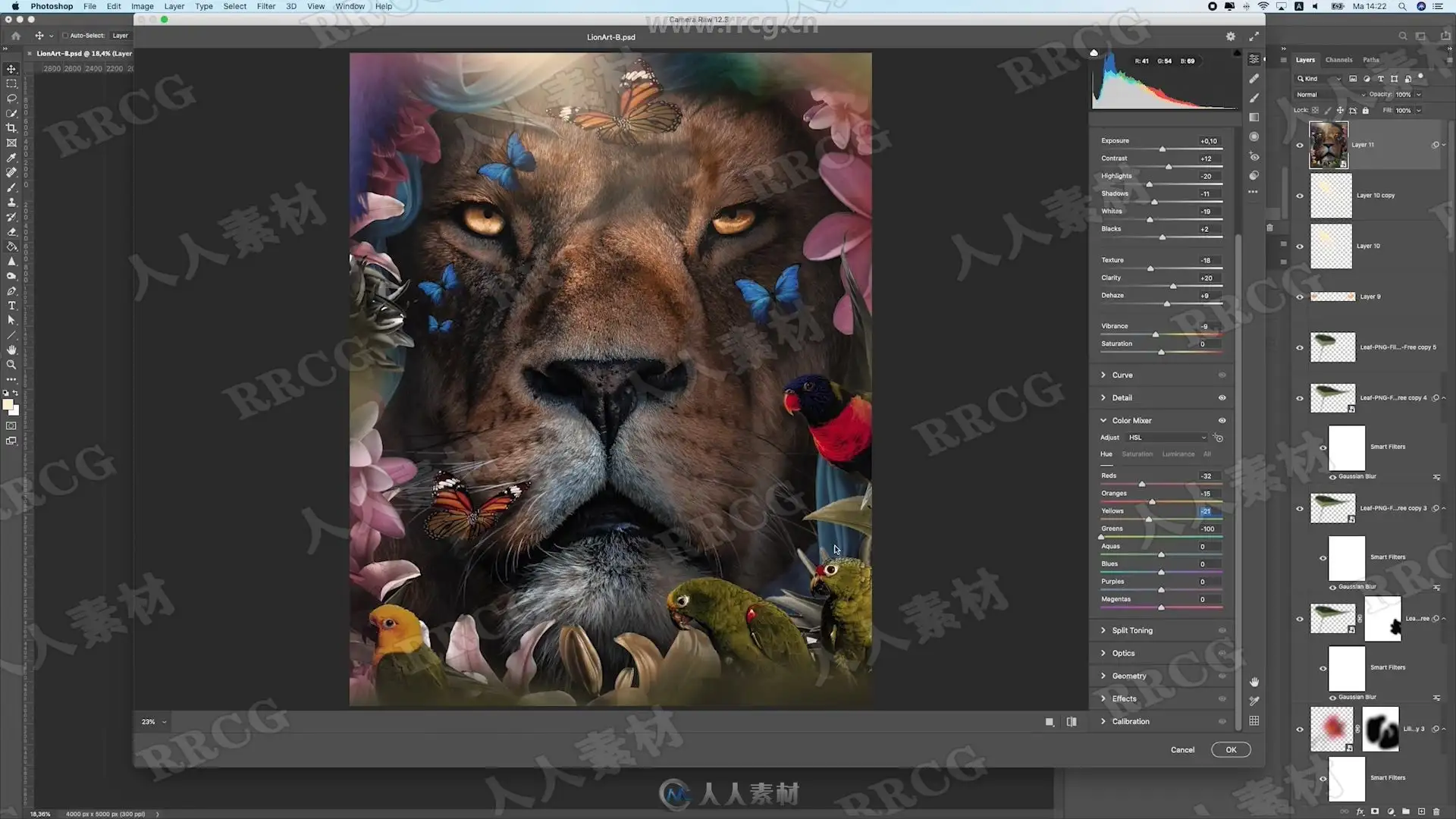Screen dimensions: 1456x819
Task: Open the Paths panel tab
Action: [1371, 60]
